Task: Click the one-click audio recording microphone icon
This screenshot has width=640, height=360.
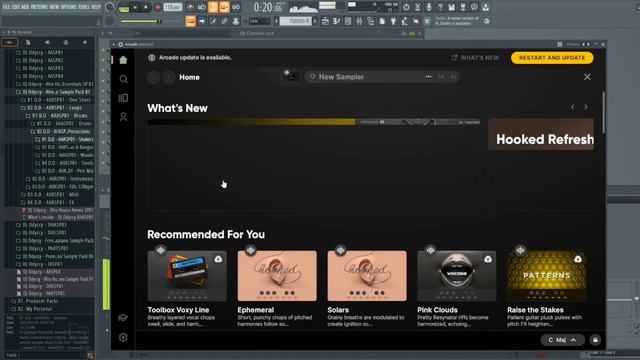Action: (429, 7)
